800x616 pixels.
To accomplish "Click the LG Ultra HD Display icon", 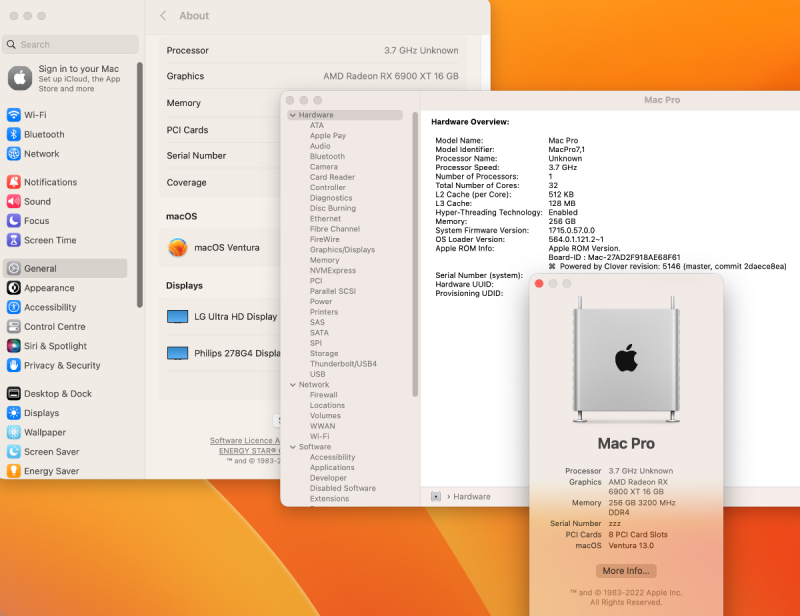I will [177, 317].
